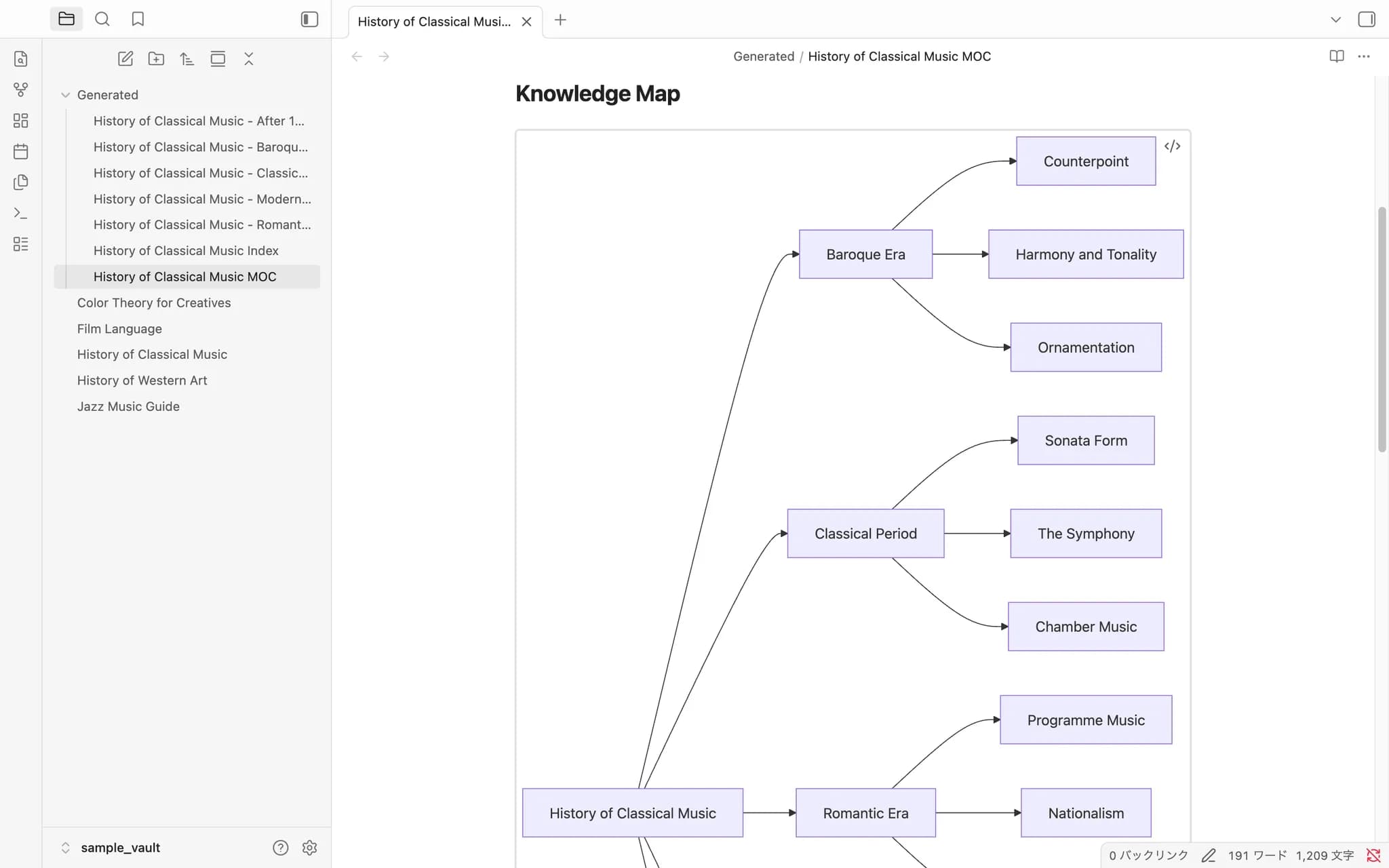Create a new note with pencil icon
Image resolution: width=1389 pixels, height=868 pixels.
[x=125, y=59]
